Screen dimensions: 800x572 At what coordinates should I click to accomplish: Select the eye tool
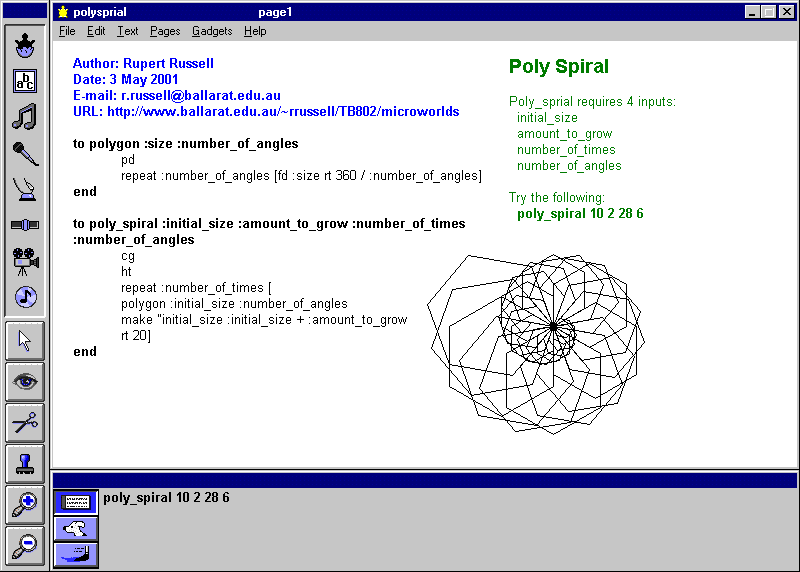[x=25, y=382]
